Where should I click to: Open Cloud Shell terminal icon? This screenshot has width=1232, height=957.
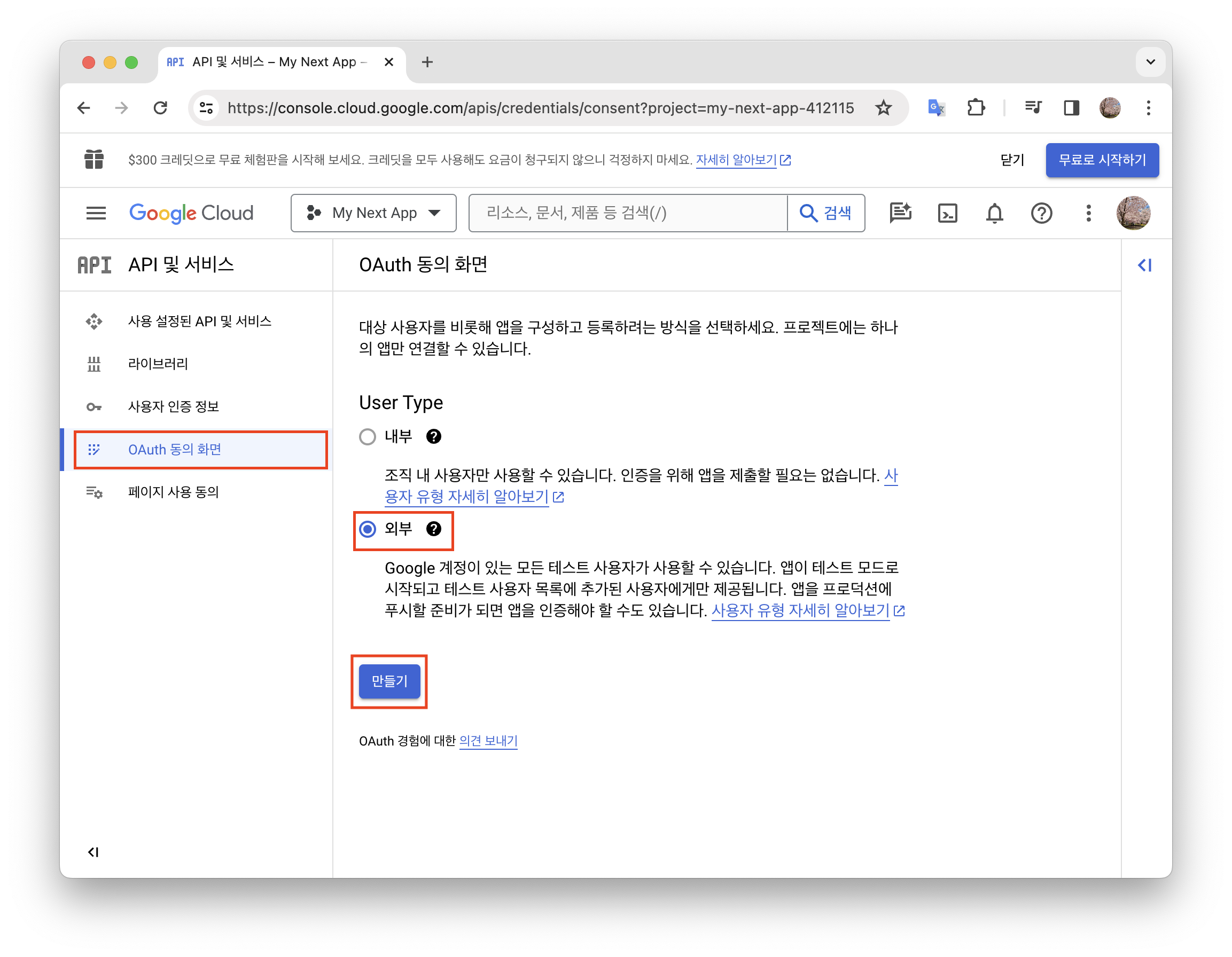click(947, 213)
